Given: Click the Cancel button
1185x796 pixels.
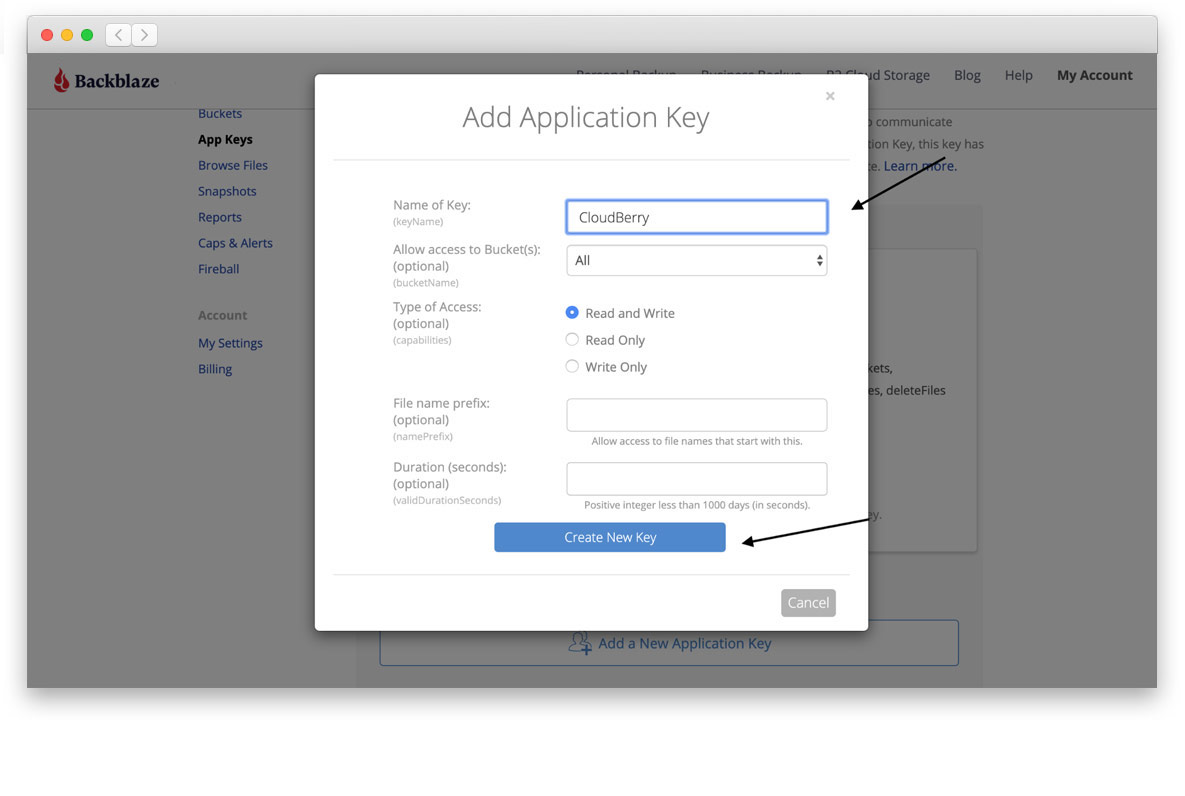Looking at the screenshot, I should tap(808, 602).
